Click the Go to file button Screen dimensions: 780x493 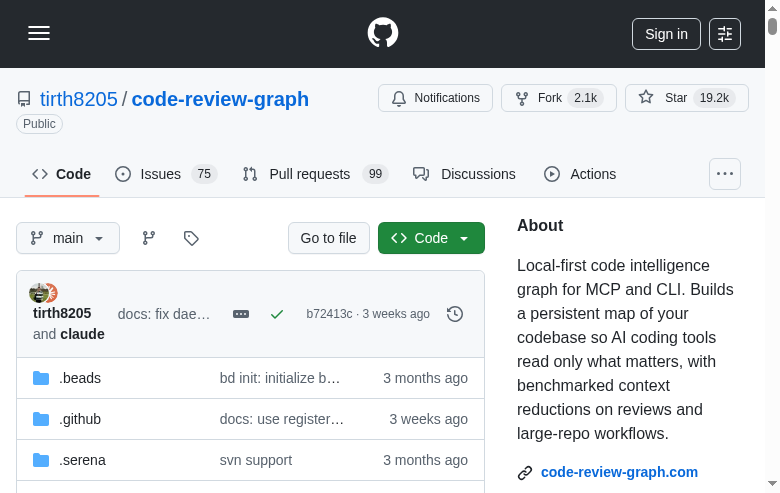329,238
